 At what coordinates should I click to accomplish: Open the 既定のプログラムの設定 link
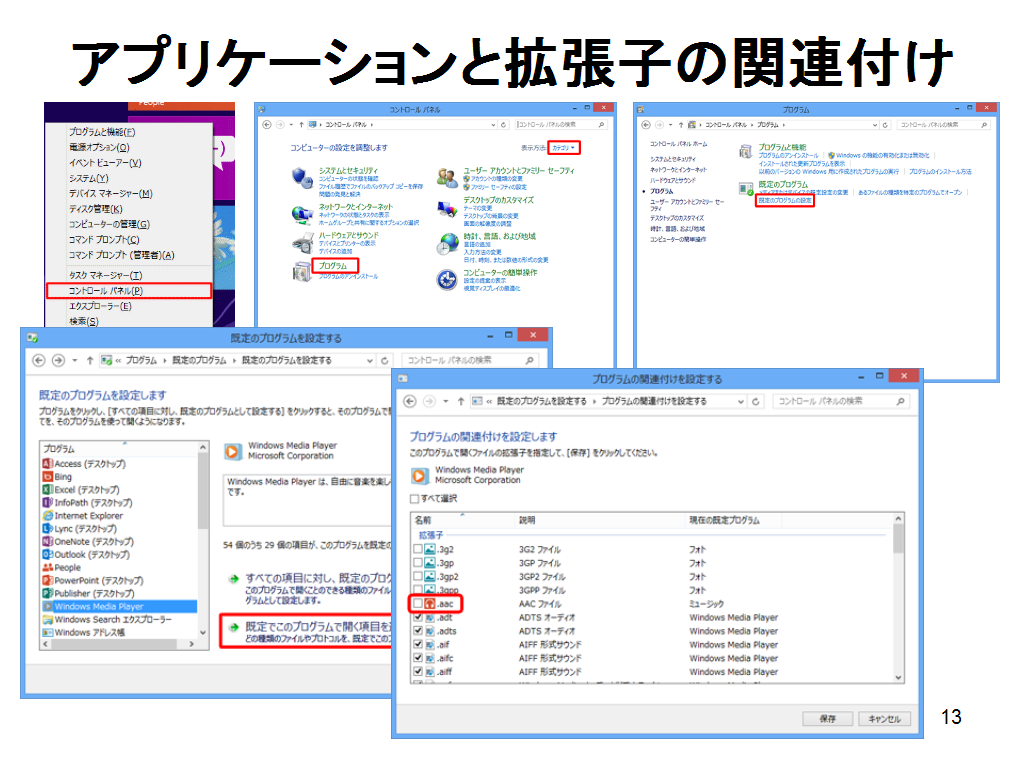pyautogui.click(x=785, y=201)
